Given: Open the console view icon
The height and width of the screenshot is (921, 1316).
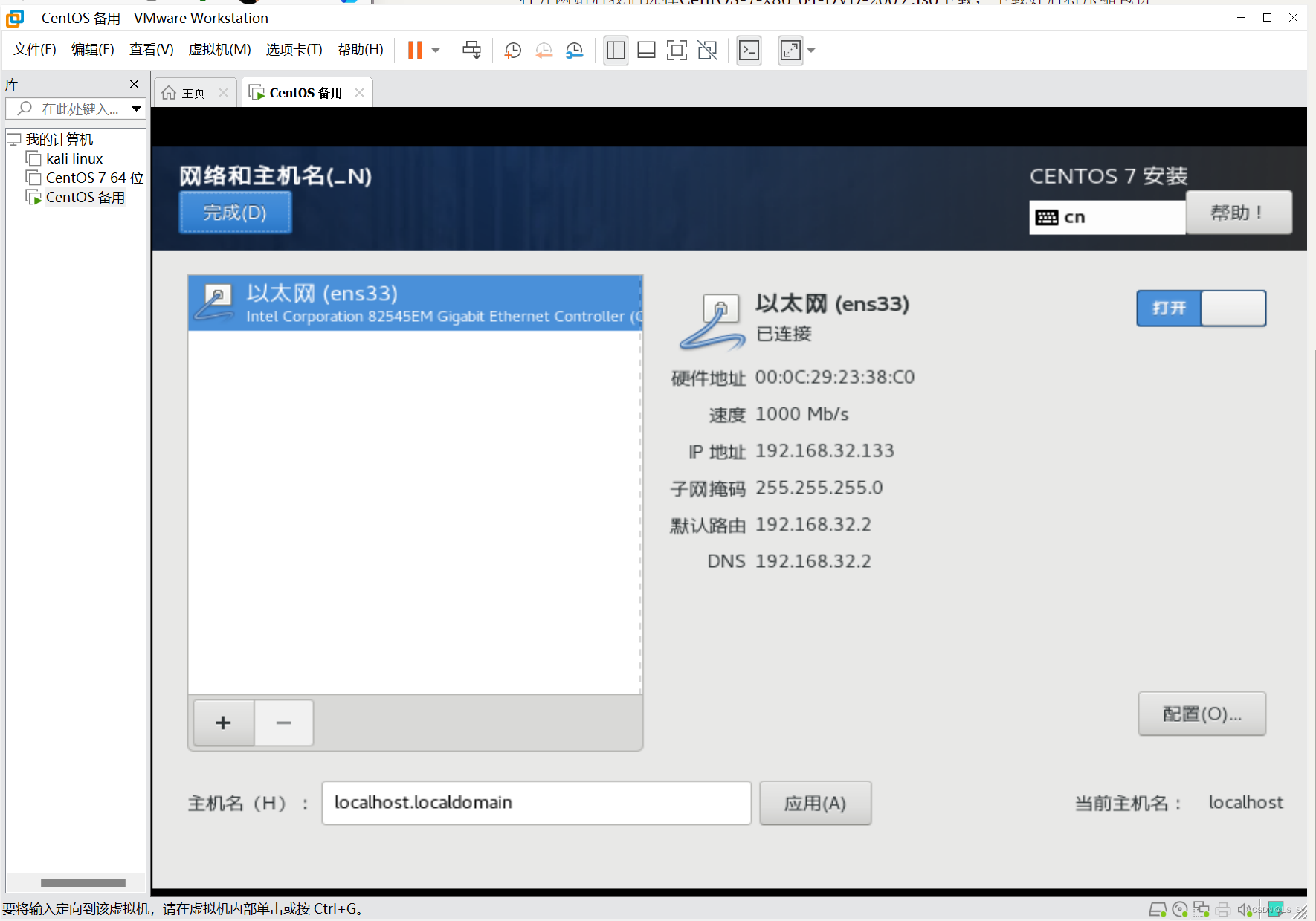Looking at the screenshot, I should tap(749, 51).
